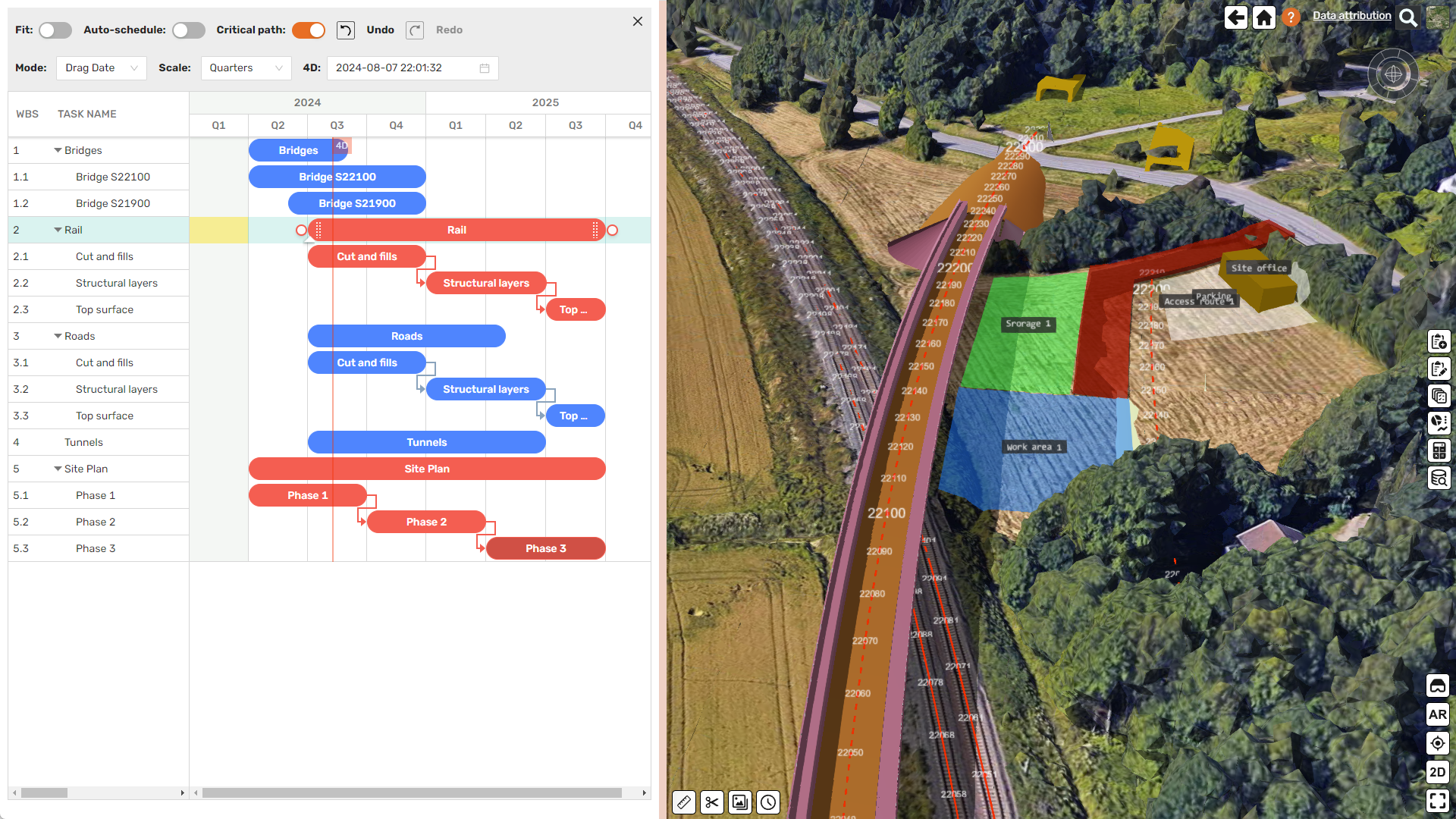Click the back arrow icon in map toolbar
Screen dimensions: 1456x819
pos(1236,17)
